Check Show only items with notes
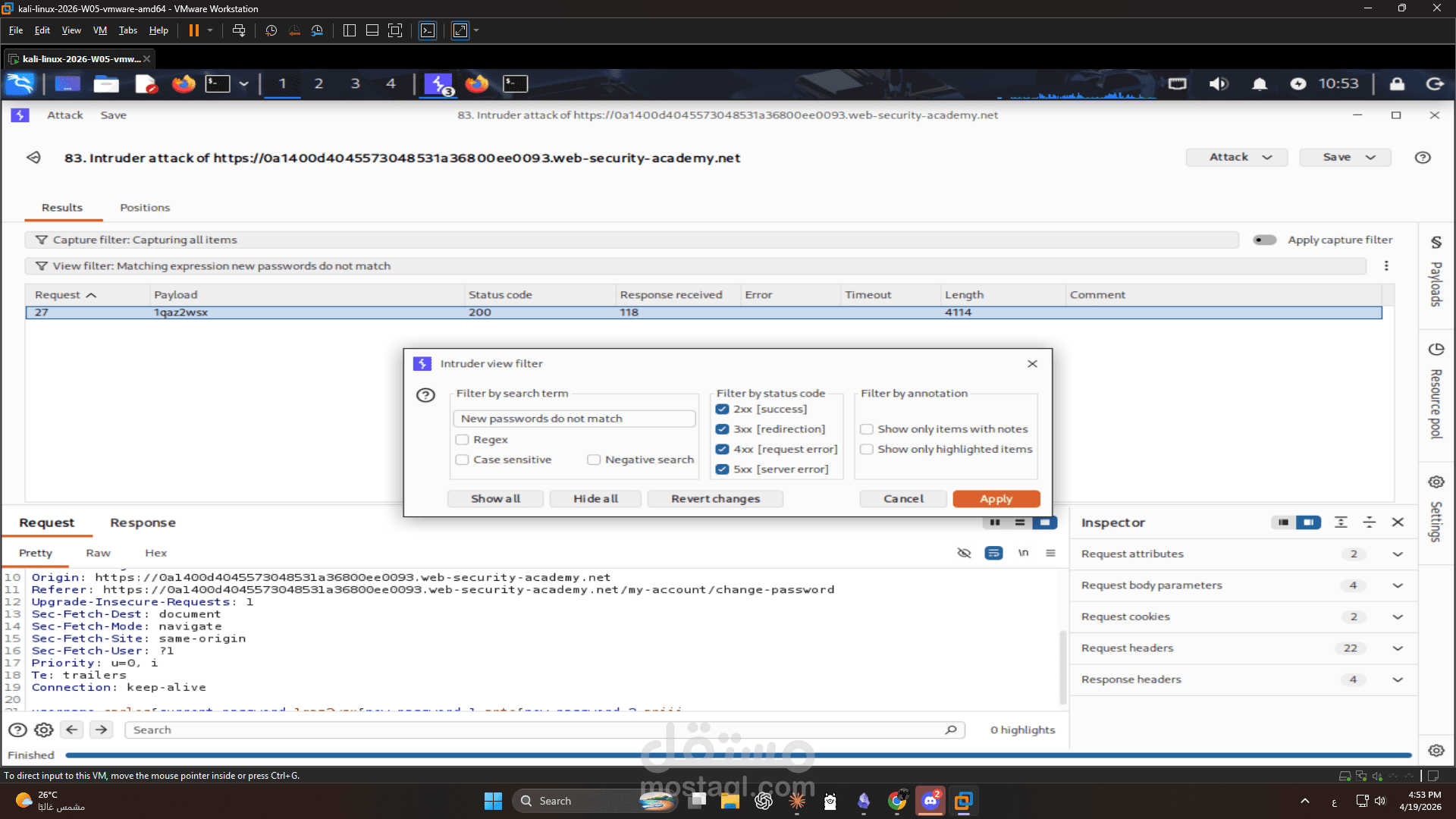This screenshot has width=1456, height=819. click(866, 429)
